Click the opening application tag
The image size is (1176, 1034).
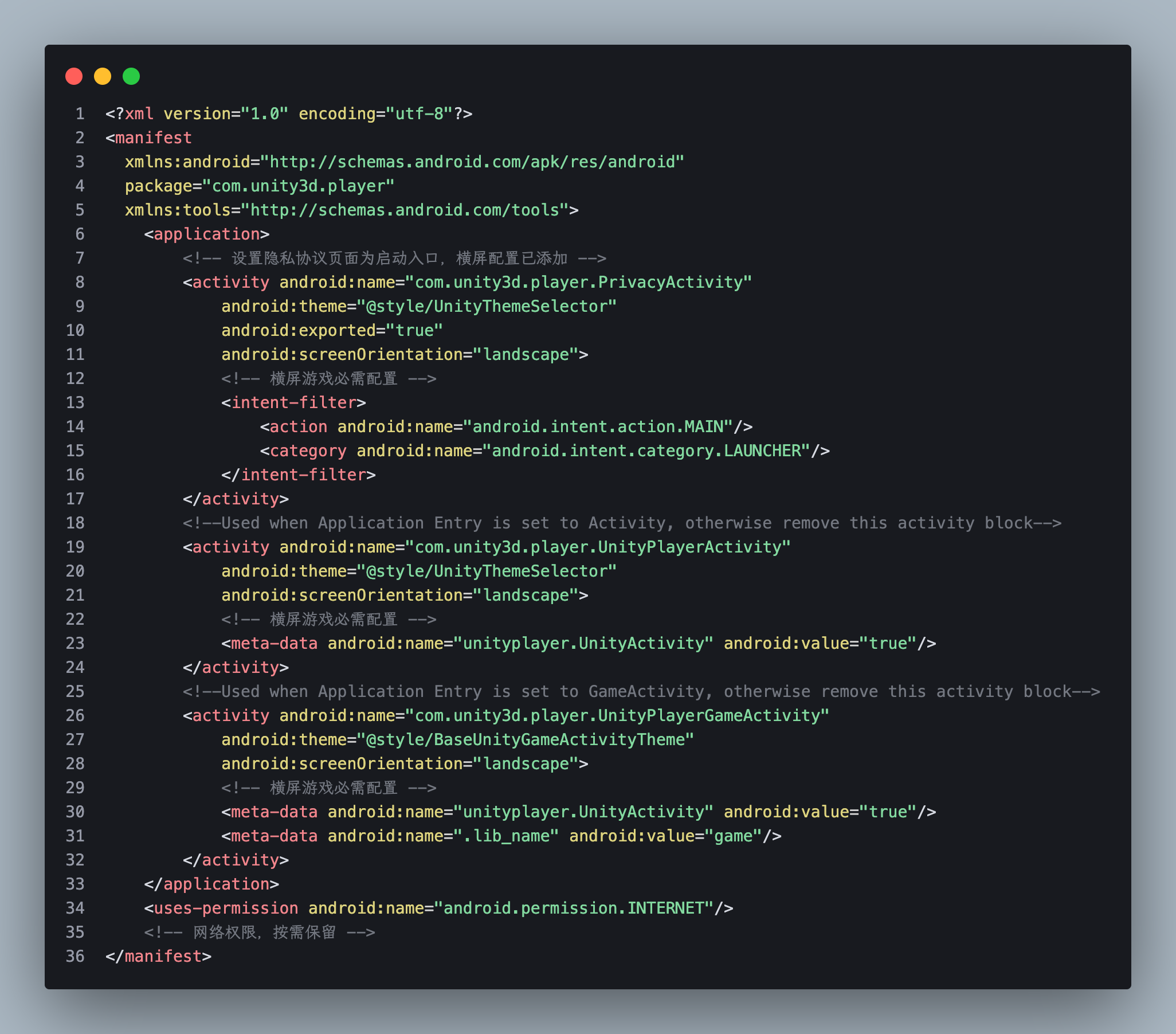(x=206, y=234)
